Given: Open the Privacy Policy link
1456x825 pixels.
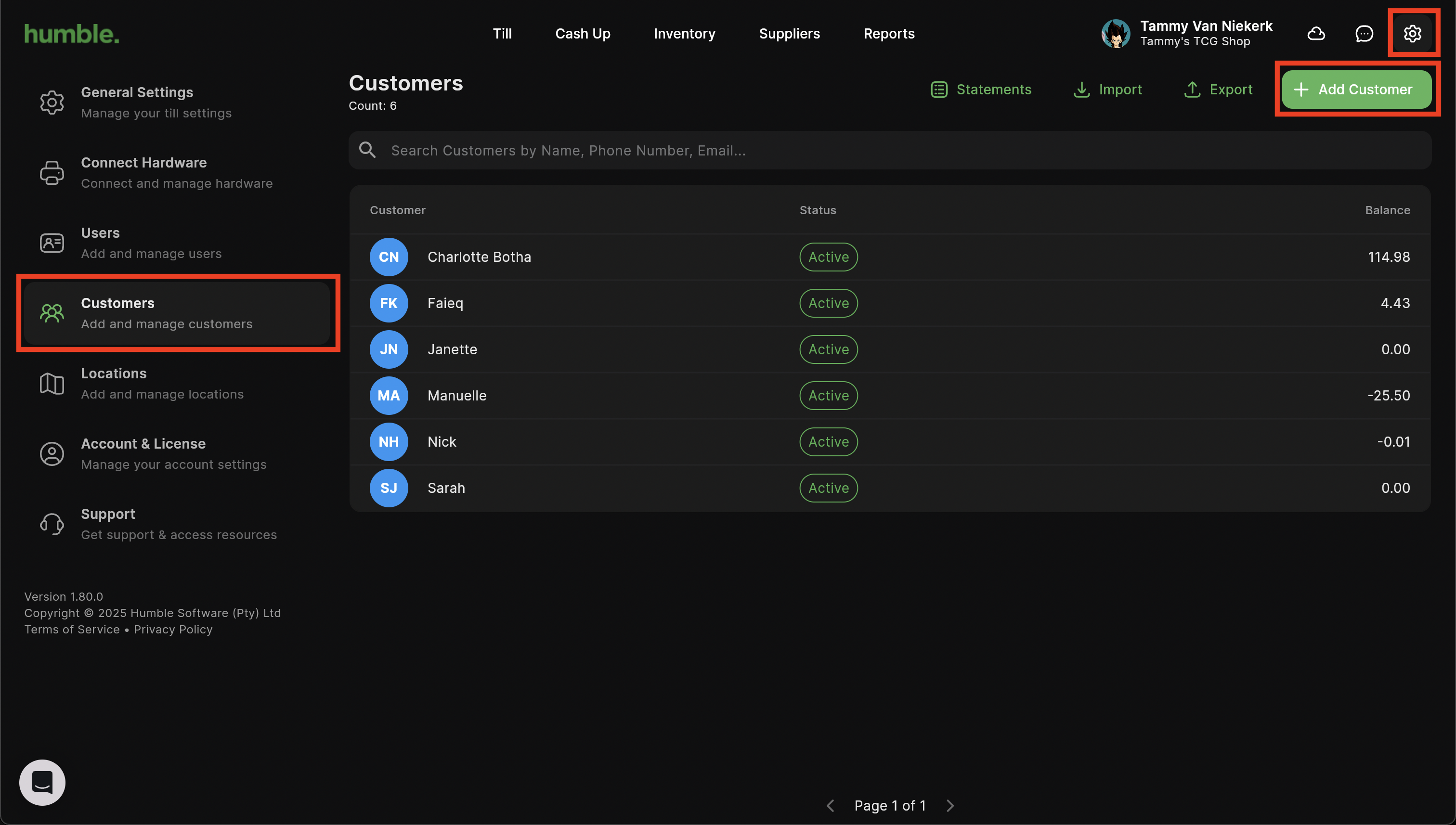Looking at the screenshot, I should tap(173, 630).
